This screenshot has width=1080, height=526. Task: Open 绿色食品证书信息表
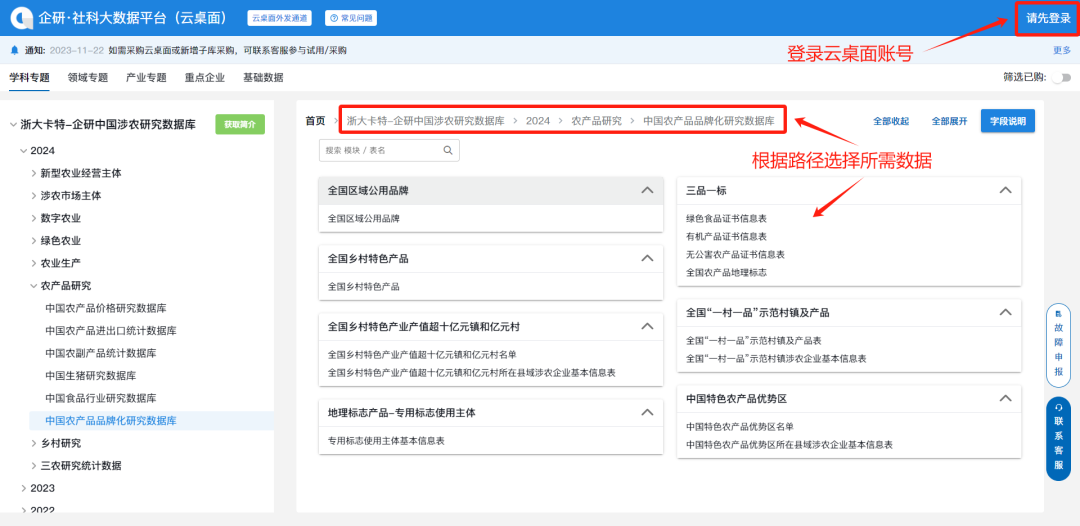pos(727,218)
